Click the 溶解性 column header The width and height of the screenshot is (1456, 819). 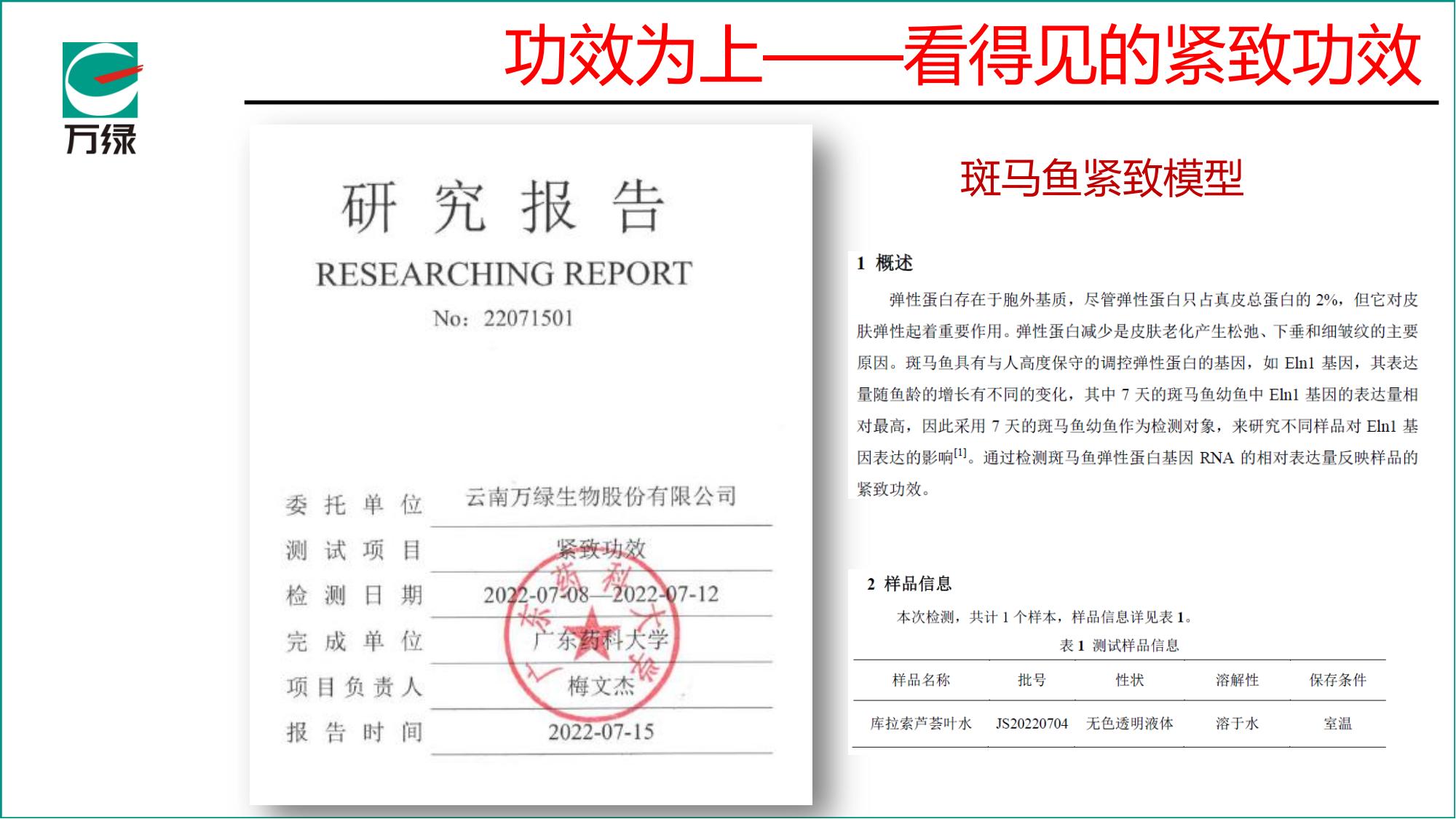[x=1237, y=680]
